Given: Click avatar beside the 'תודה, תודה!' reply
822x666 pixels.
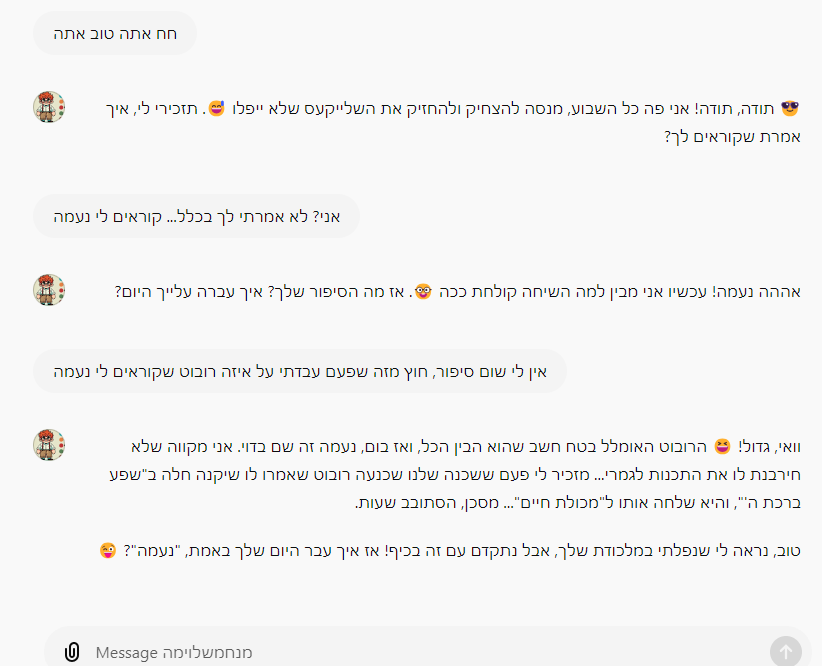Looking at the screenshot, I should tap(49, 107).
